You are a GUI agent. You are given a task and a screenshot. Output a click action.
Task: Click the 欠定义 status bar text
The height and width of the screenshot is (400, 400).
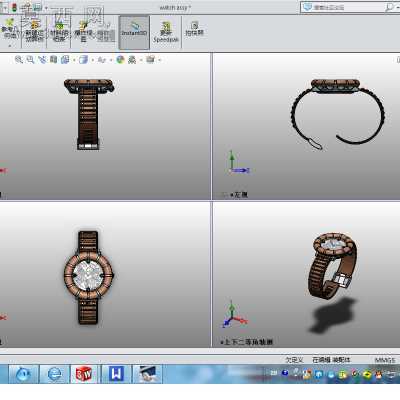pos(294,360)
